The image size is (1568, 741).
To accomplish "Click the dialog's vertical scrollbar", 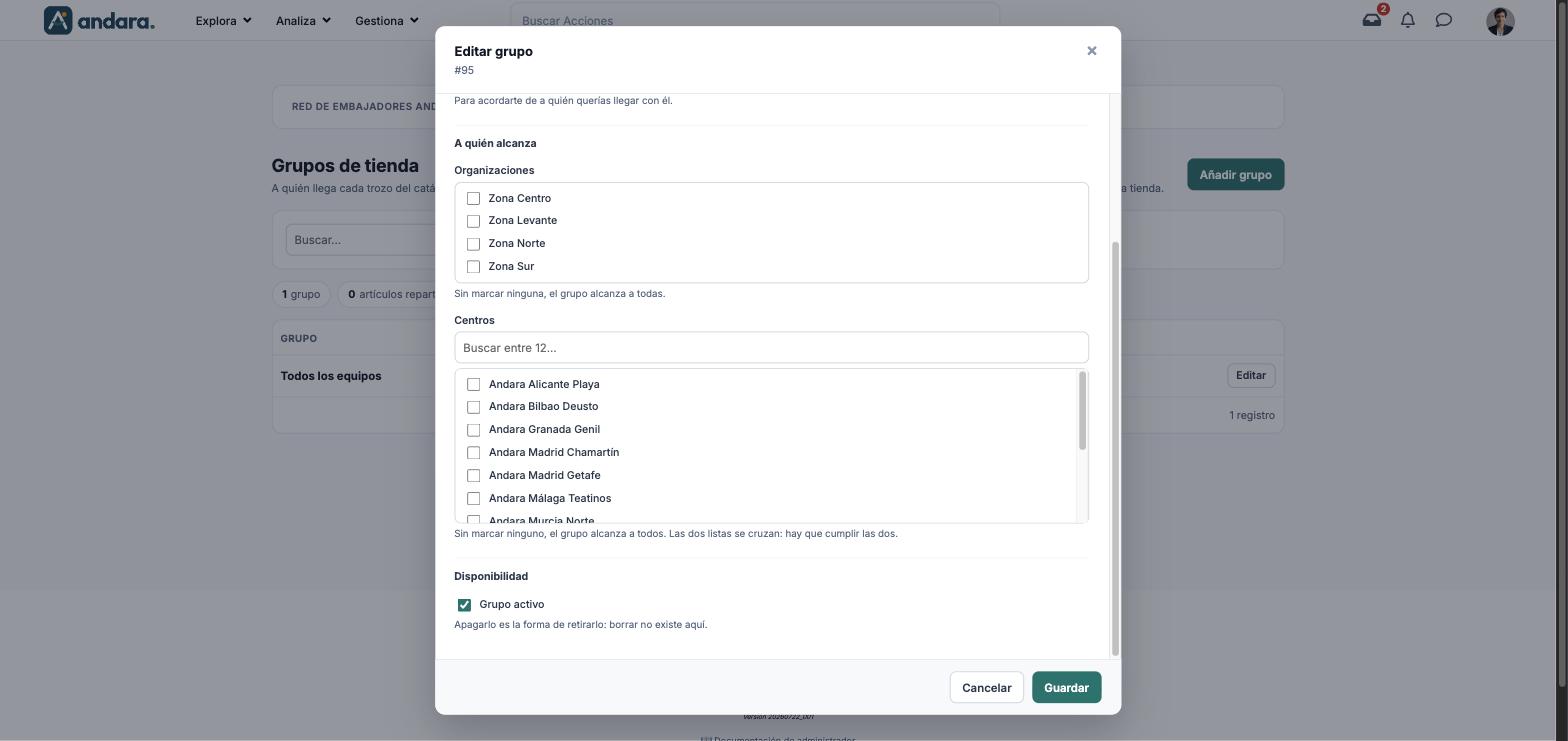I will pyautogui.click(x=1115, y=448).
